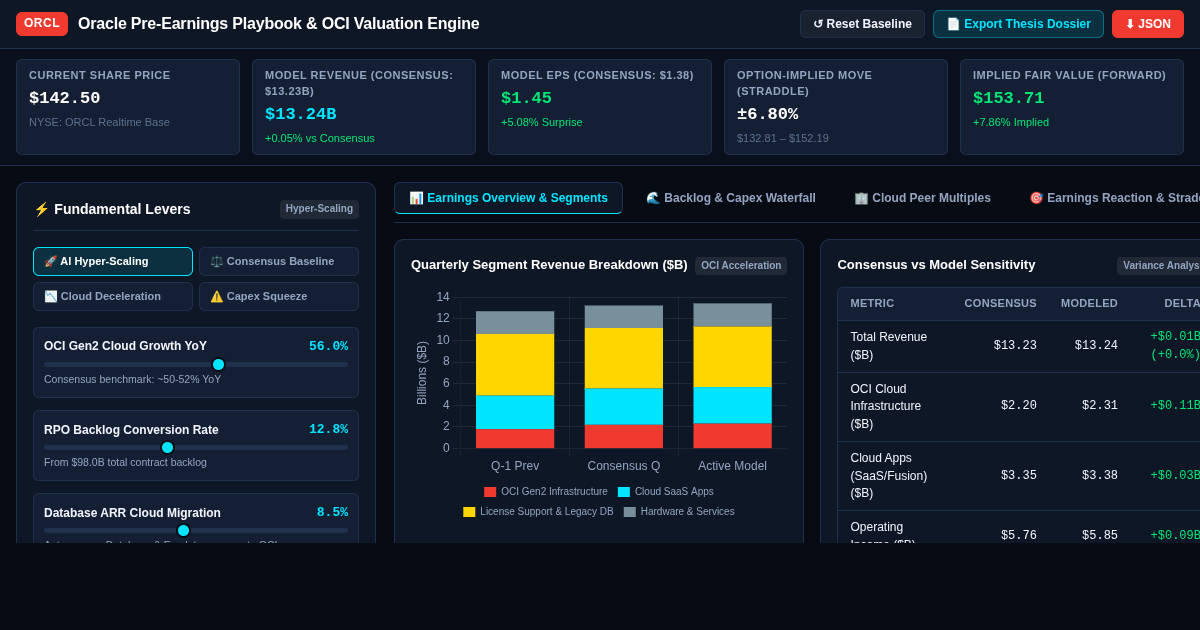Viewport: 1200px width, 630px height.
Task: Click the $5.85 modeled operating income cell
Action: 1099,536
